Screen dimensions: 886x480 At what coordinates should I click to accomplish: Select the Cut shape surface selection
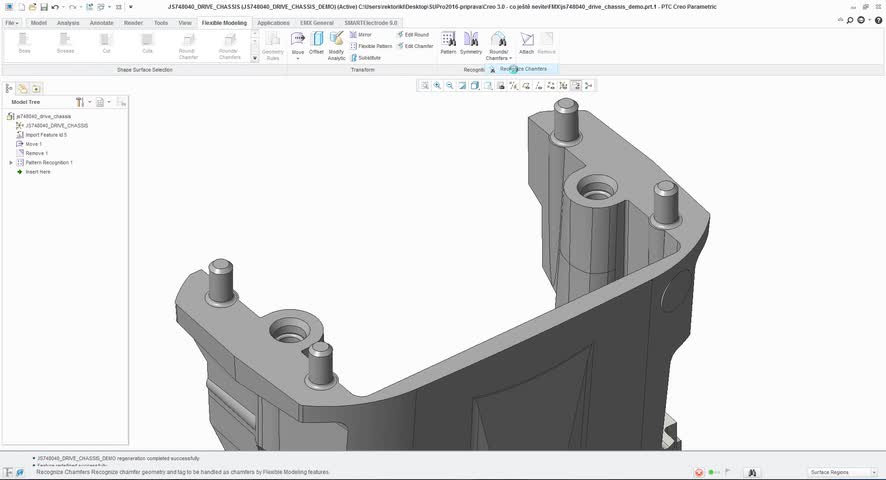tap(106, 43)
